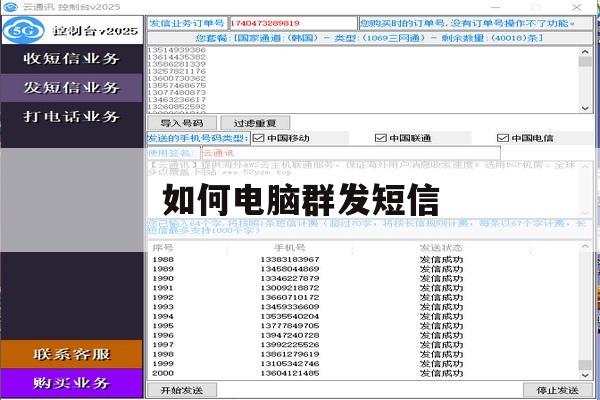Viewport: 600px width, 400px height.
Task: Click the title bar app icon
Action: (x=10, y=7)
